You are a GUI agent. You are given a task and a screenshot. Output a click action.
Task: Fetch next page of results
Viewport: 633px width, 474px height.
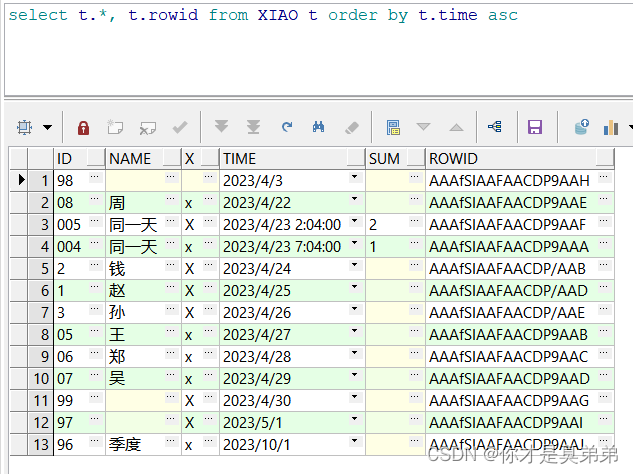click(x=221, y=127)
